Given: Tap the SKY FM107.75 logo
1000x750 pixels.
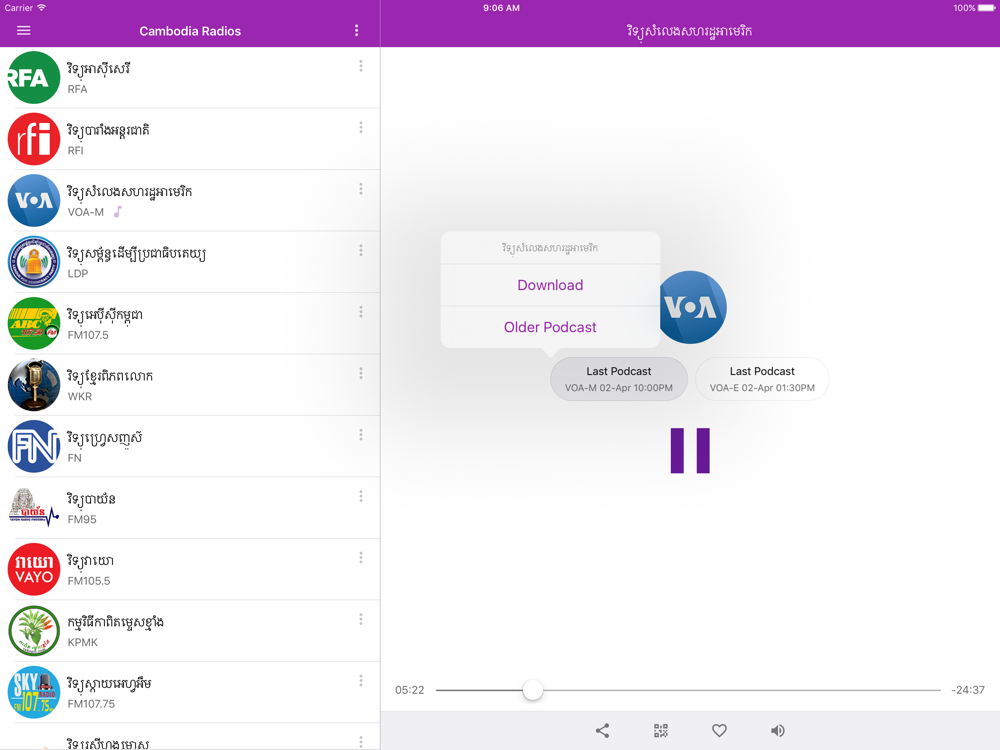Looking at the screenshot, I should point(34,692).
